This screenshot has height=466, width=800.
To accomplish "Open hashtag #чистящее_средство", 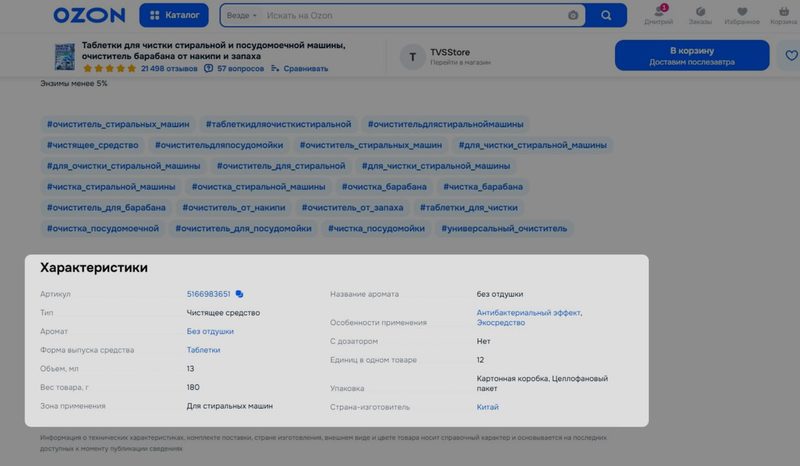I will pyautogui.click(x=92, y=145).
